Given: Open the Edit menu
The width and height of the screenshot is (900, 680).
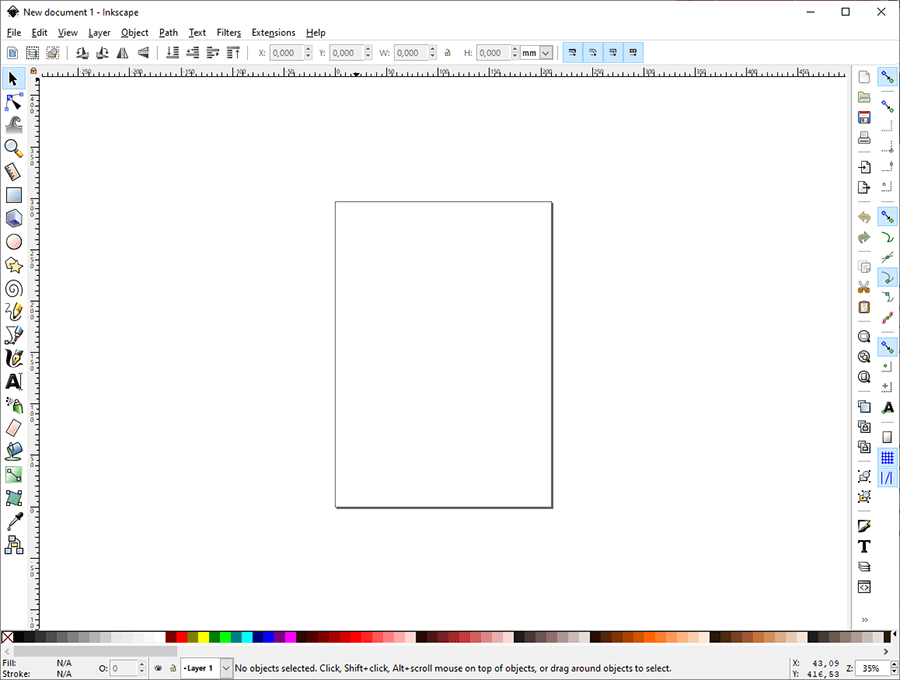Looking at the screenshot, I should click(39, 33).
